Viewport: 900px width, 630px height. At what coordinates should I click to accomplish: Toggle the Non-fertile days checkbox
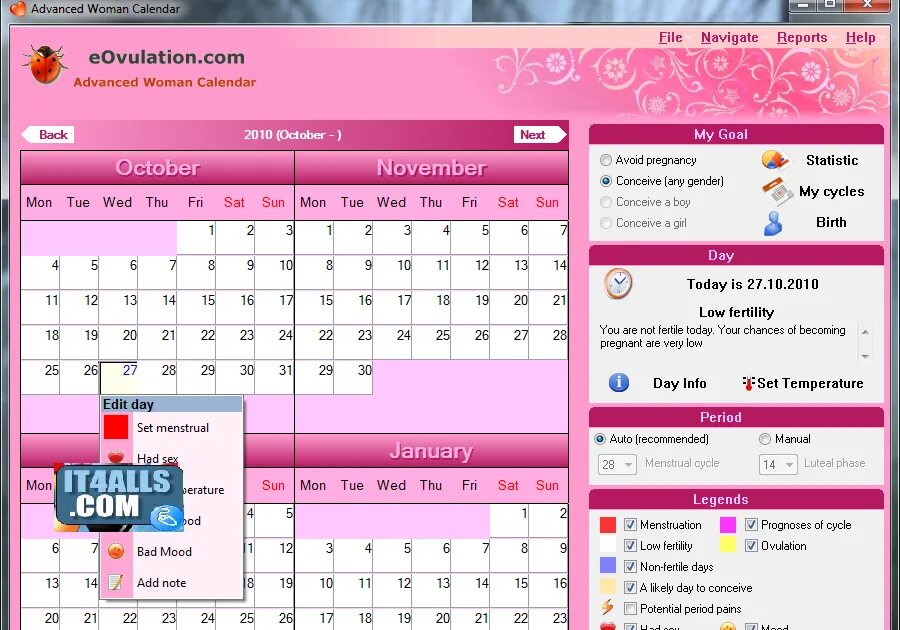point(630,566)
